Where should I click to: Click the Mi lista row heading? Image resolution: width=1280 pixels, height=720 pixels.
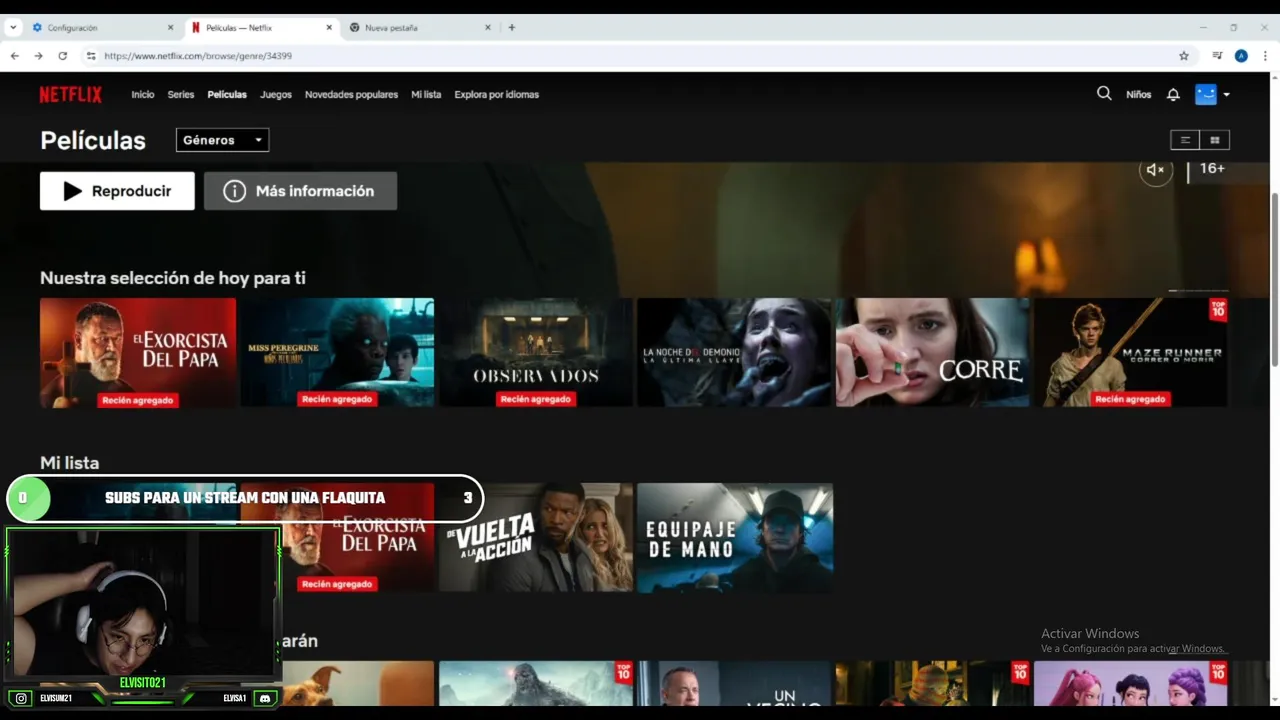[69, 463]
